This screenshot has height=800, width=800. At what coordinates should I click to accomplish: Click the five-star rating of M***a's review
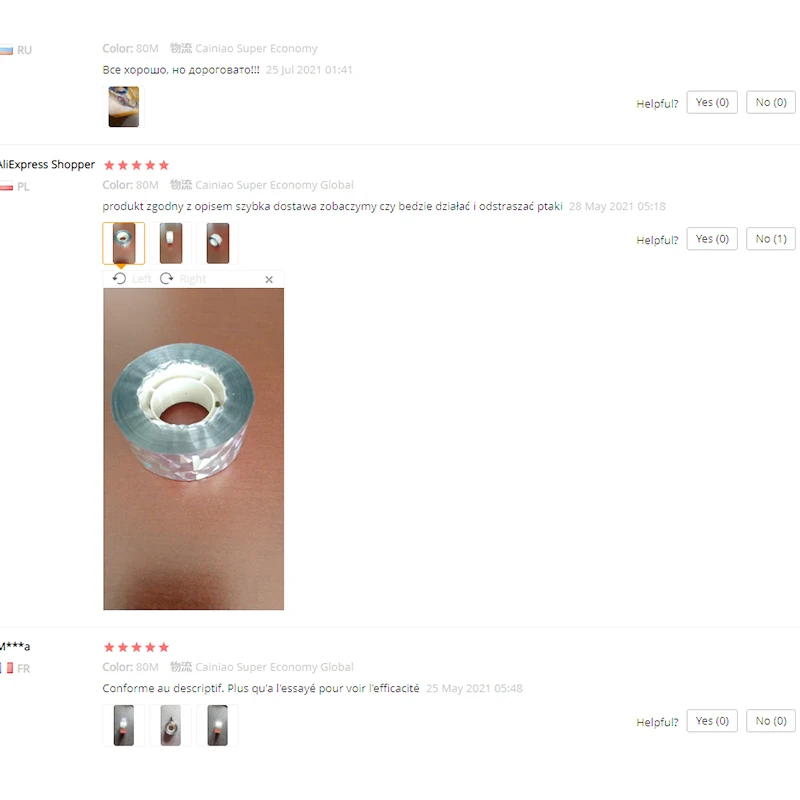(136, 647)
